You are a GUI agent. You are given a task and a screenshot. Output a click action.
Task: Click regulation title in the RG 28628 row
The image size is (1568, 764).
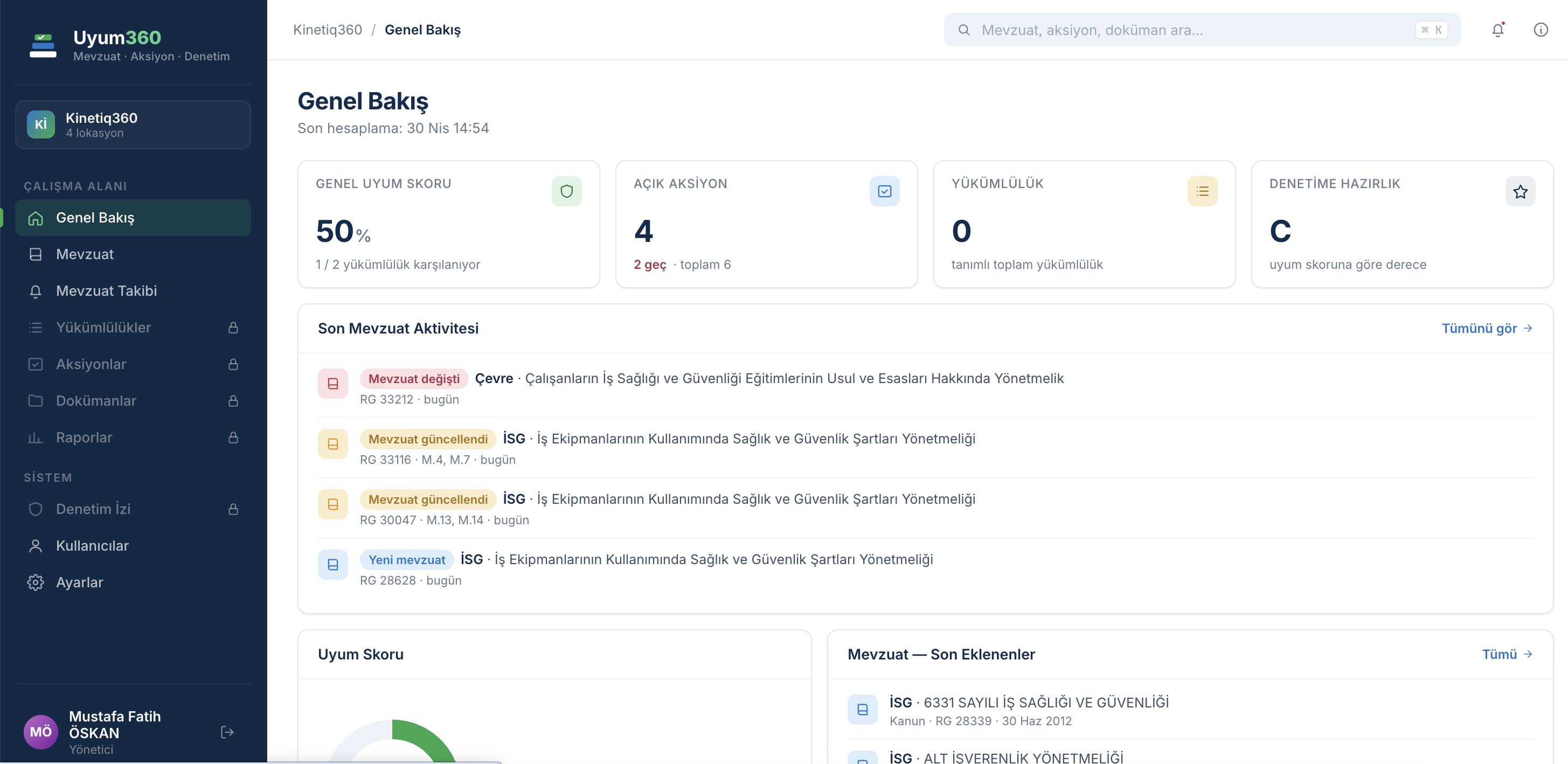[713, 559]
